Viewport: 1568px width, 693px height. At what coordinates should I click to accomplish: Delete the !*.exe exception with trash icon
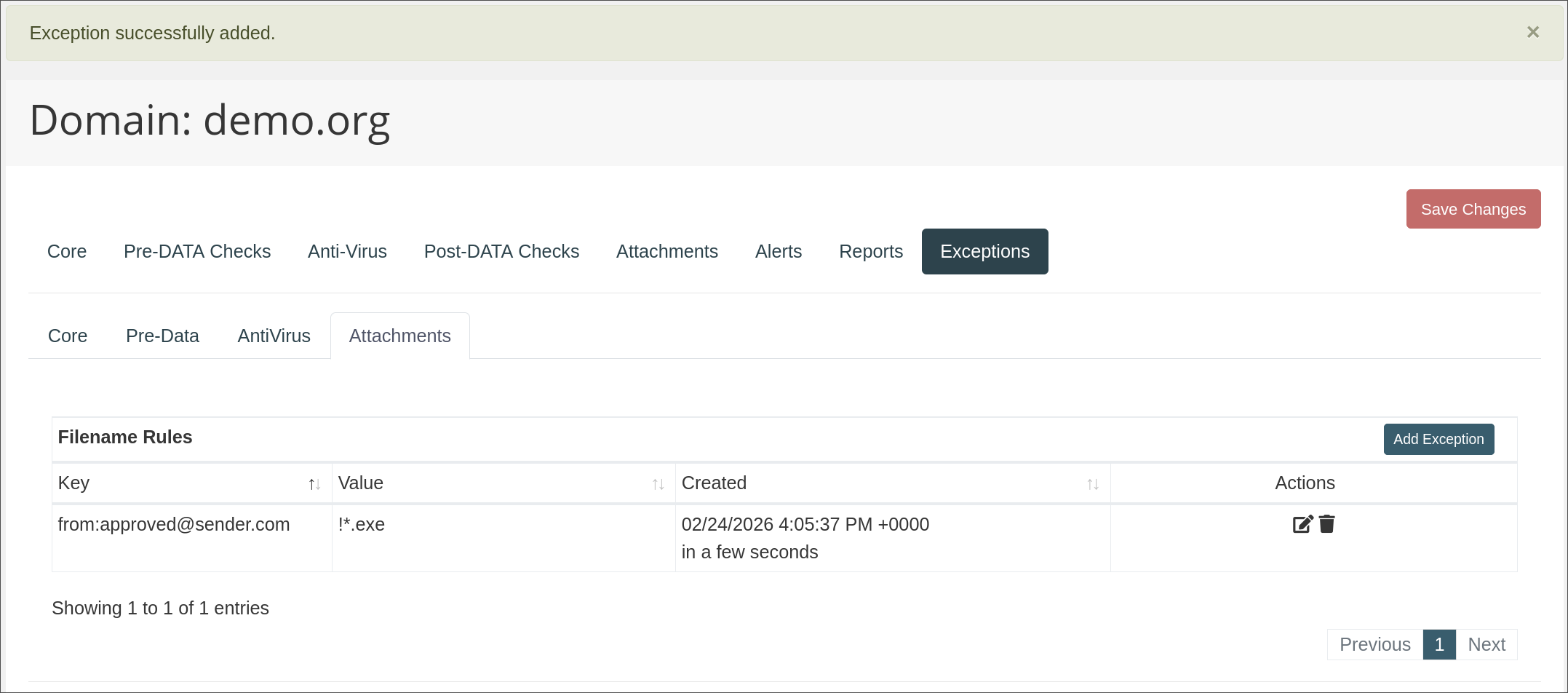click(1327, 524)
